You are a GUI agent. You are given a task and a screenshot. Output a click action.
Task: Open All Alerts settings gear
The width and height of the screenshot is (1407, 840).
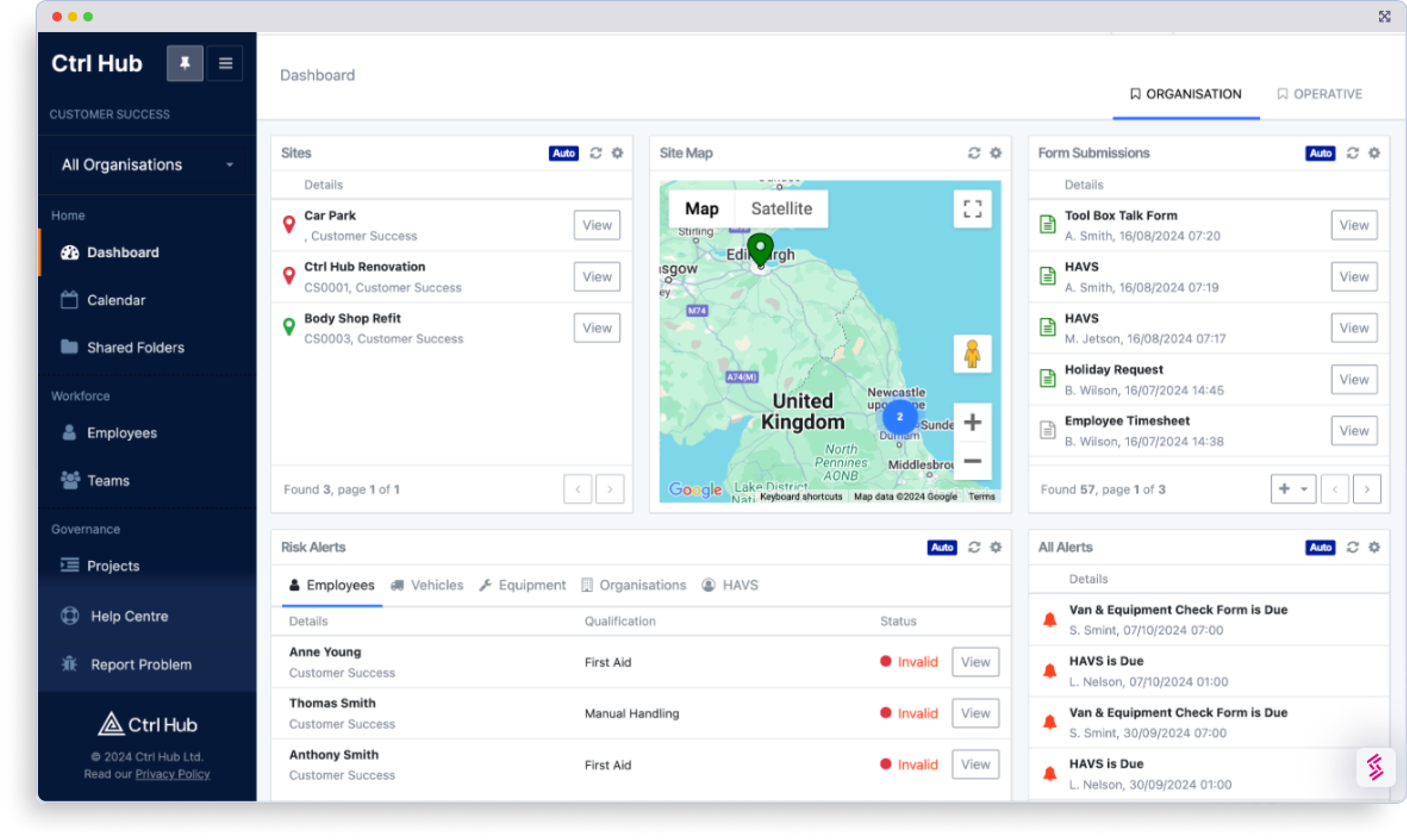[1374, 548]
